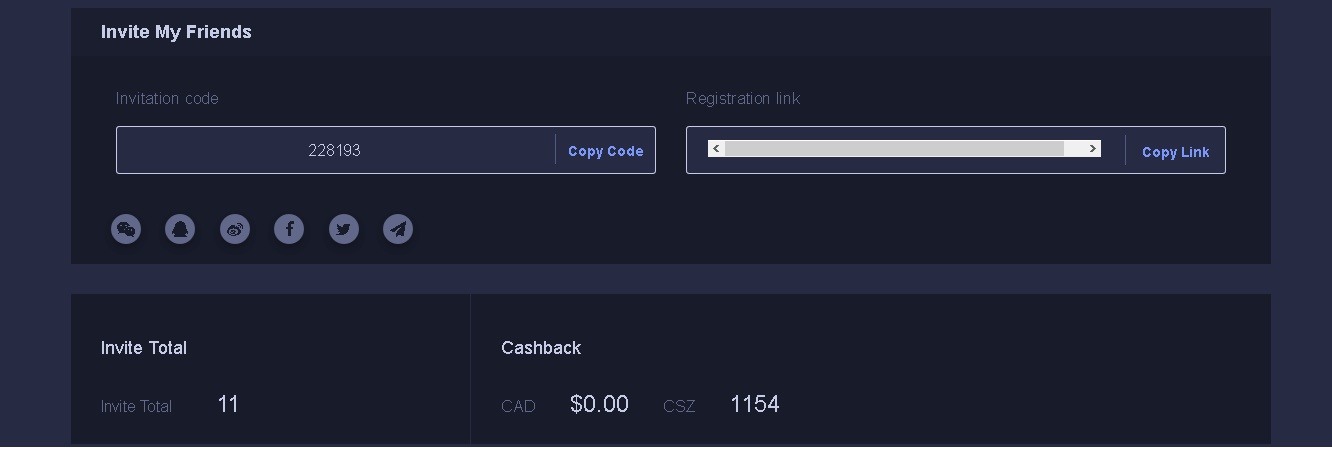Share invitation on Twitter
This screenshot has width=1332, height=460.
point(344,230)
